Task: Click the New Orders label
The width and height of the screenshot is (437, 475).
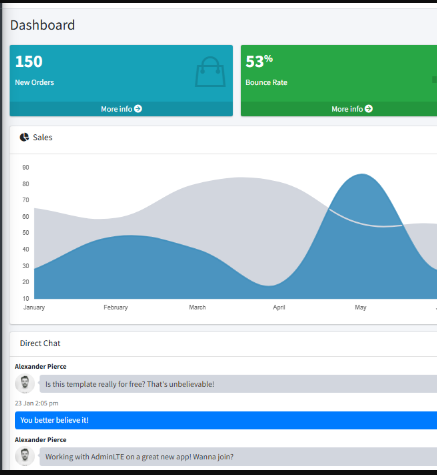Action: point(34,82)
